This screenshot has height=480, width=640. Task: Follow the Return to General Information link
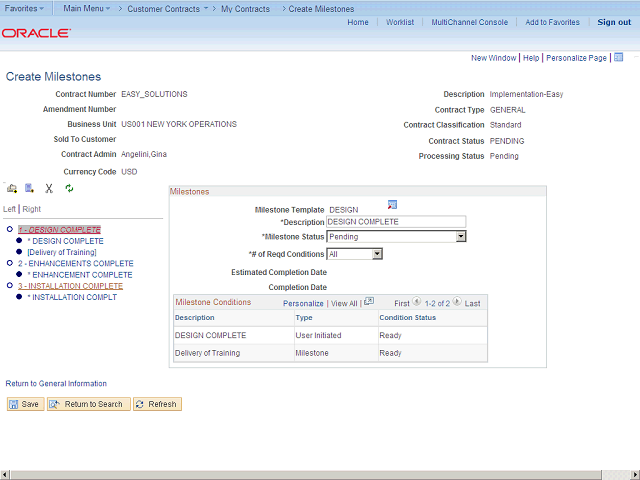[56, 383]
